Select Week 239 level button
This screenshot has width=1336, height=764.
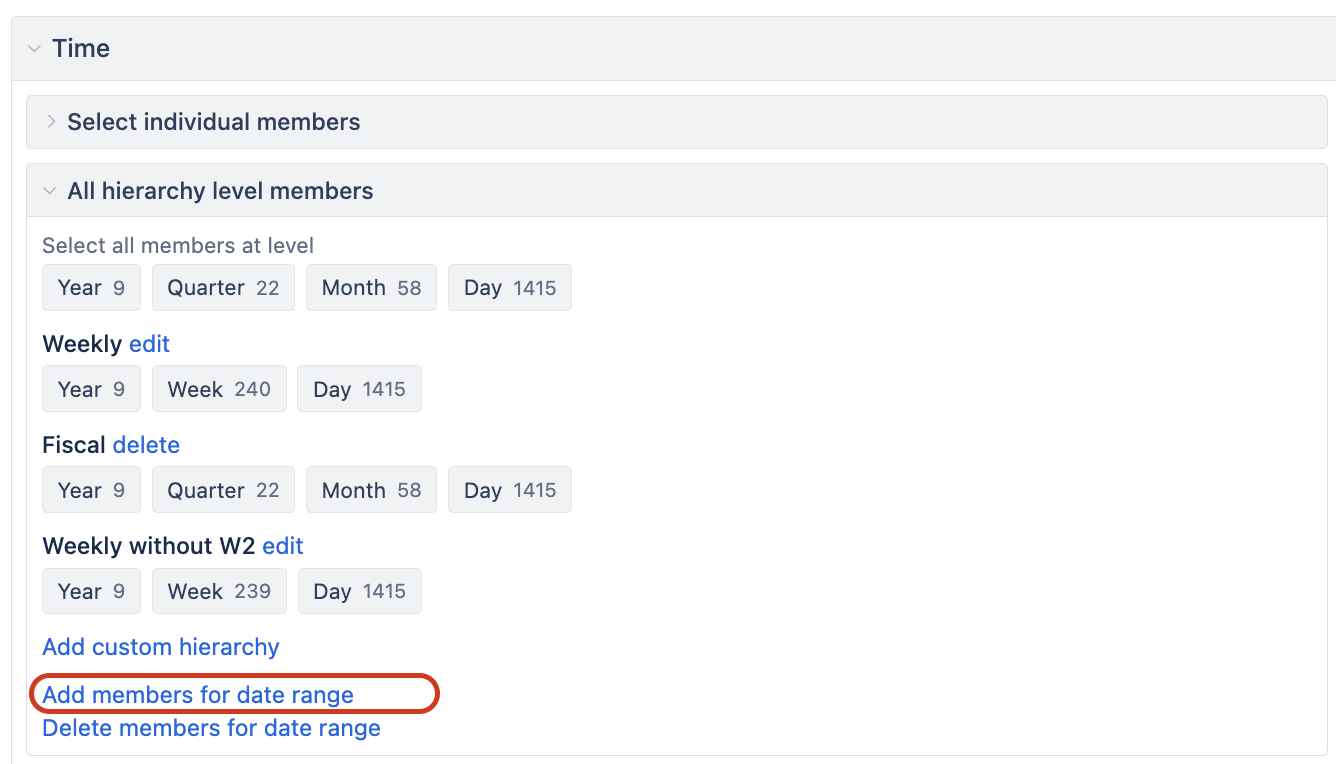(219, 591)
